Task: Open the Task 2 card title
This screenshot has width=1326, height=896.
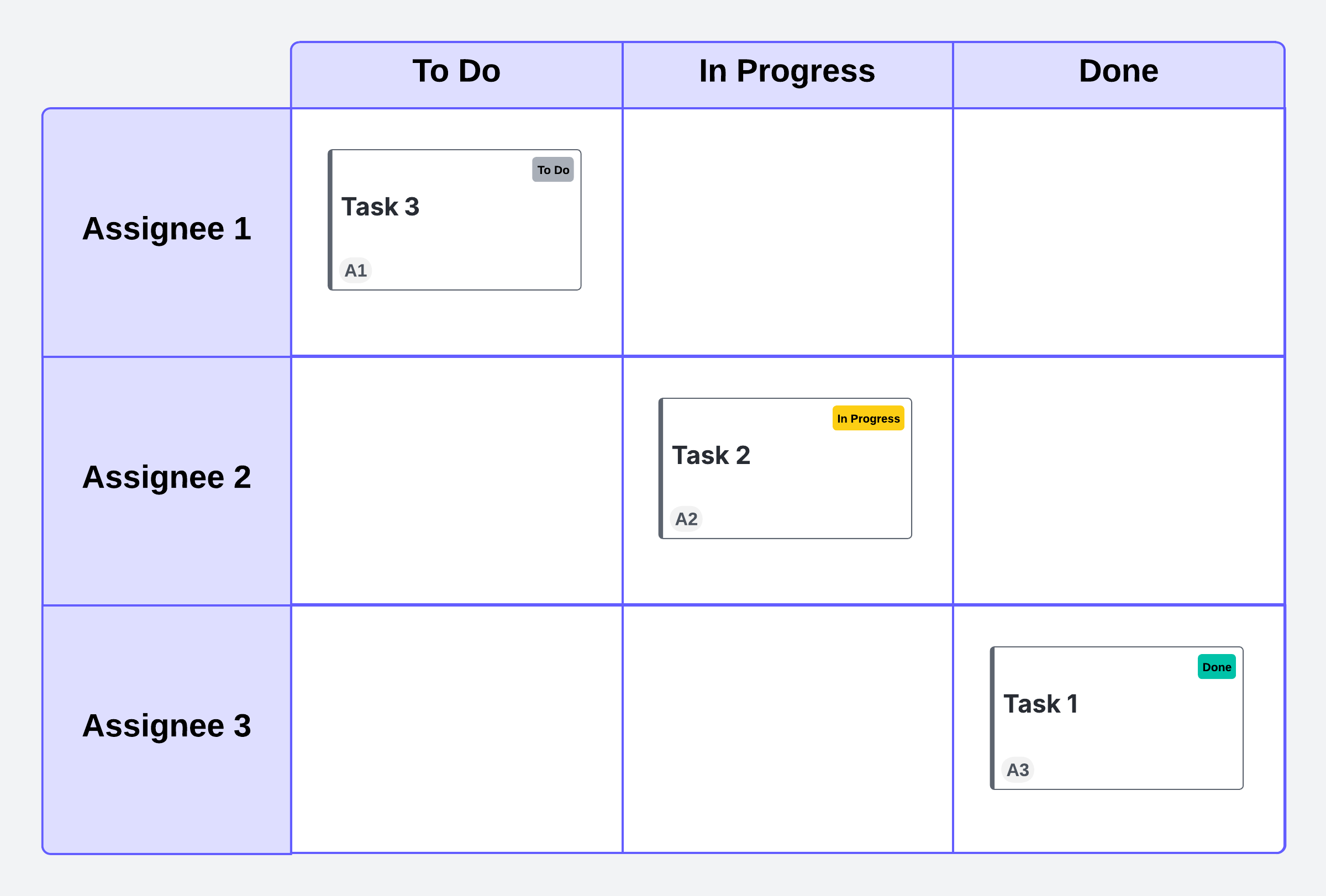Action: click(711, 456)
